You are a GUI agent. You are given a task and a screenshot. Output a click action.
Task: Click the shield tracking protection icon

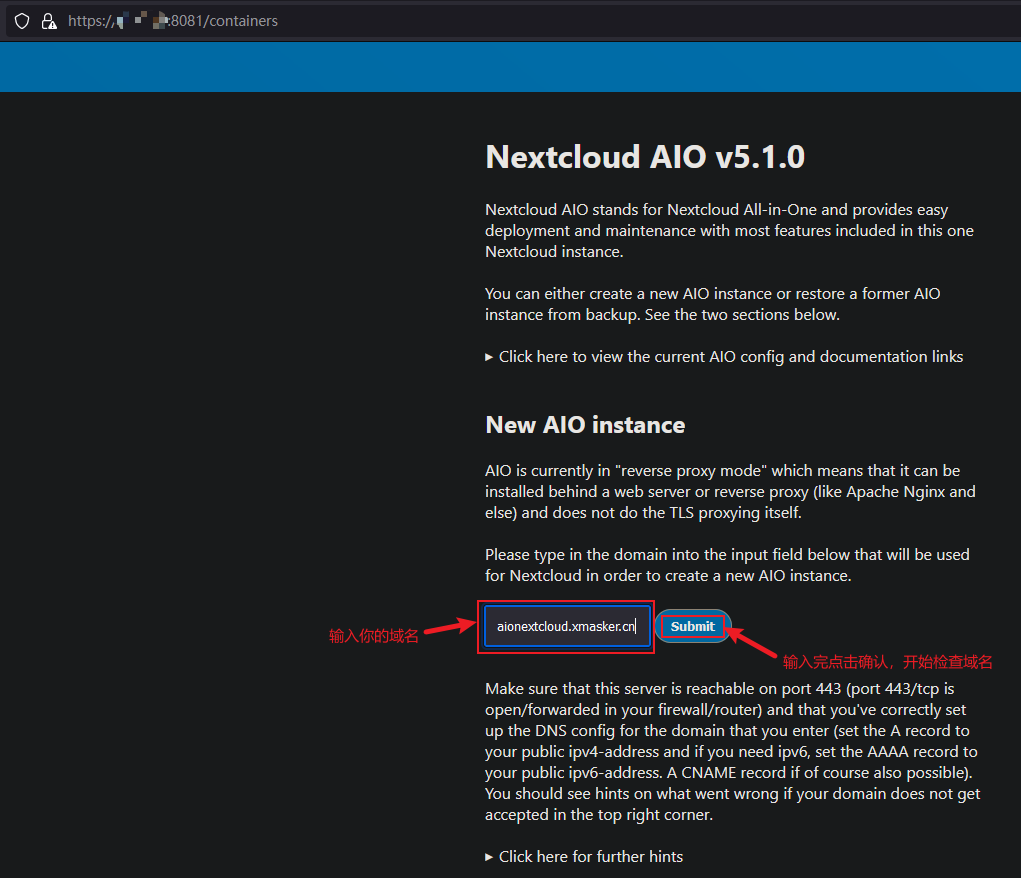22,21
